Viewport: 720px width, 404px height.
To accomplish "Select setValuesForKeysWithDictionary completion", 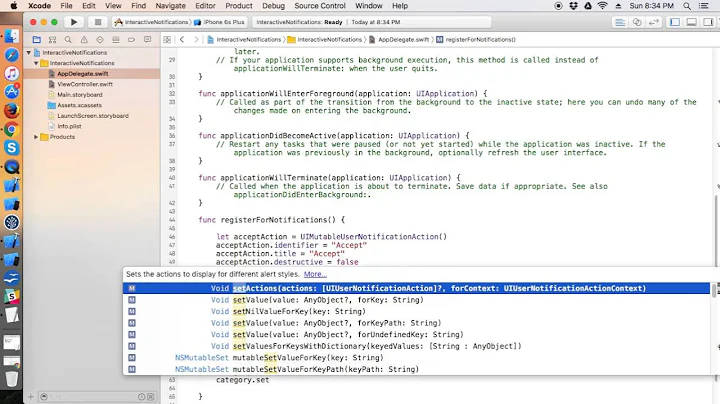I will pyautogui.click(x=416, y=346).
